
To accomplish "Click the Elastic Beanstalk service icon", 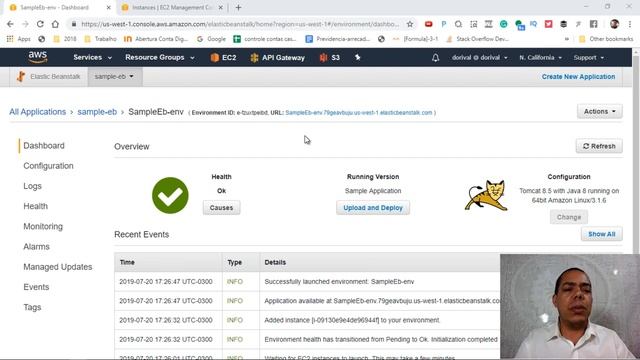I will 21,76.
